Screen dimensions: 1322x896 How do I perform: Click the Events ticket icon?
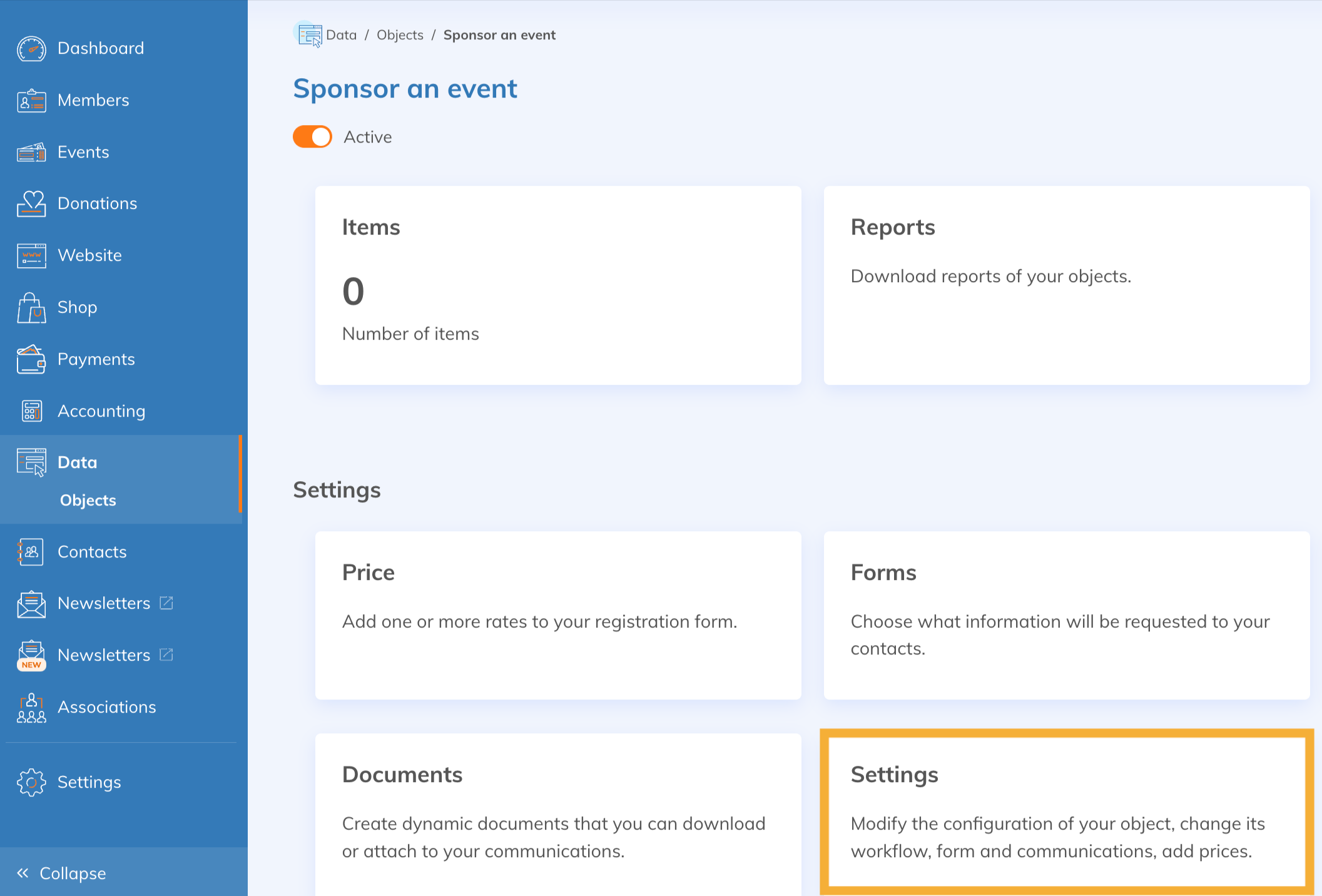coord(31,152)
